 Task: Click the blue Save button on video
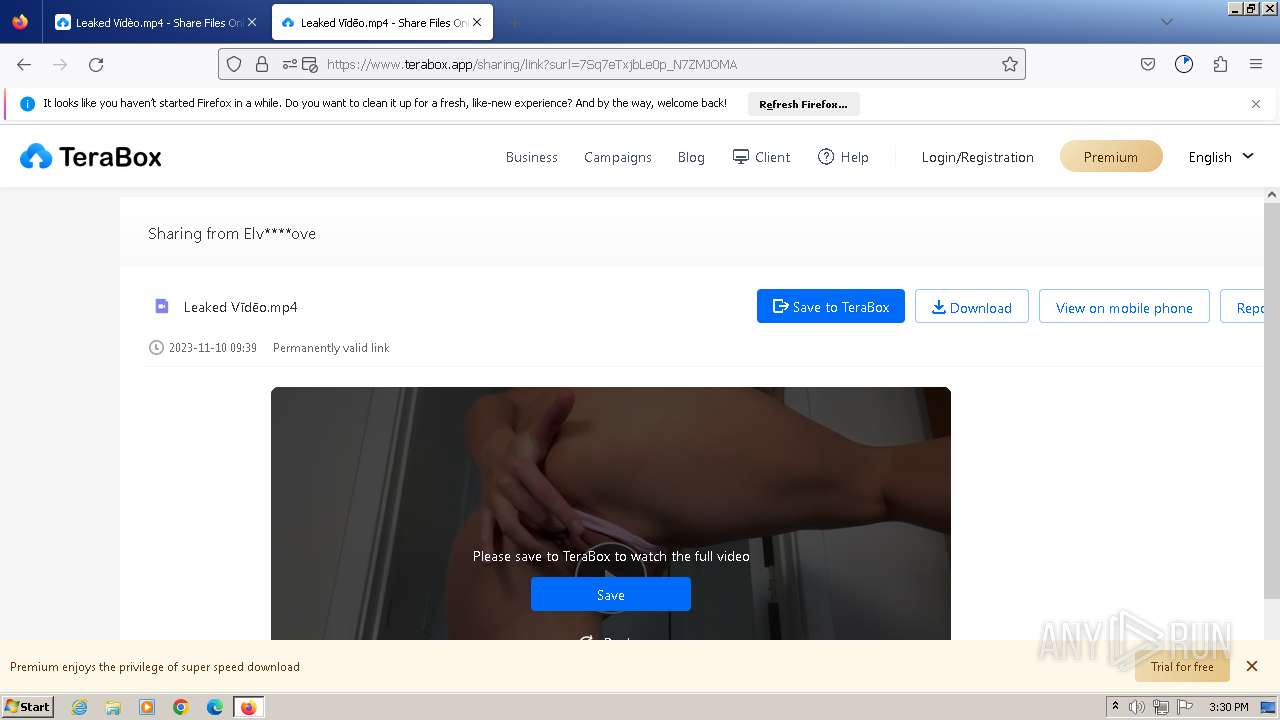pos(611,594)
